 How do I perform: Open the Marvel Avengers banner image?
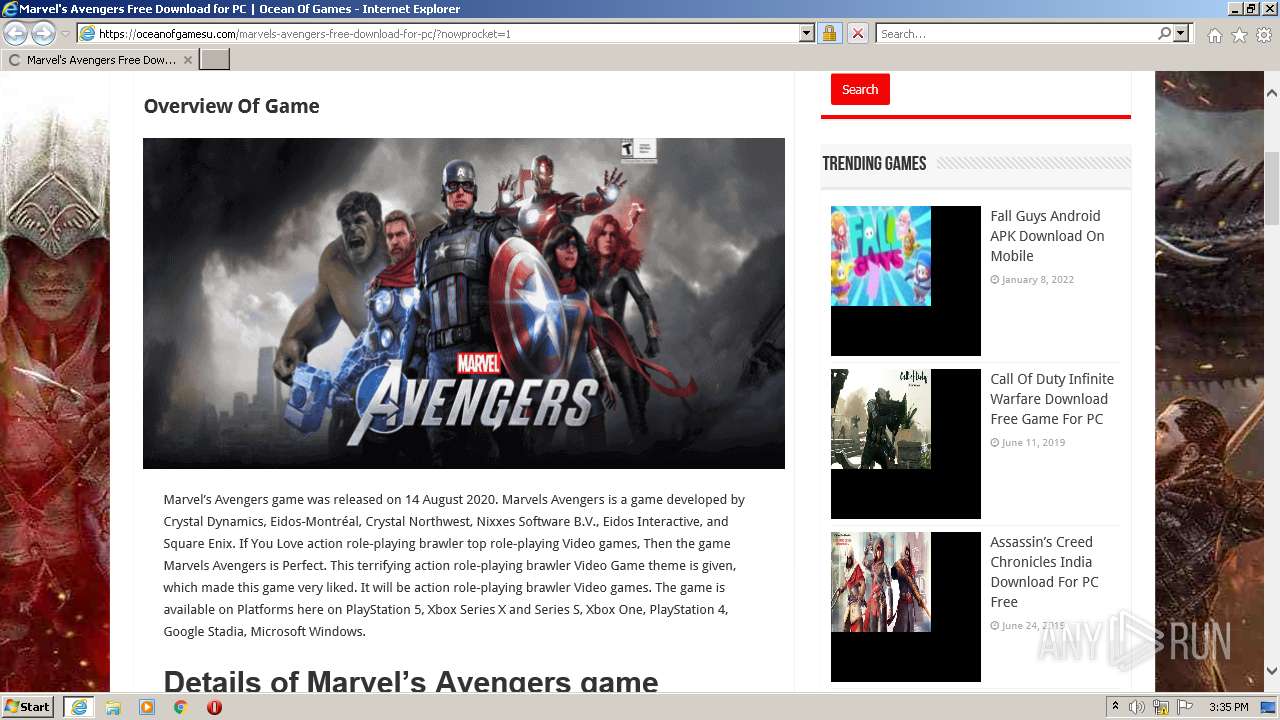tap(464, 303)
